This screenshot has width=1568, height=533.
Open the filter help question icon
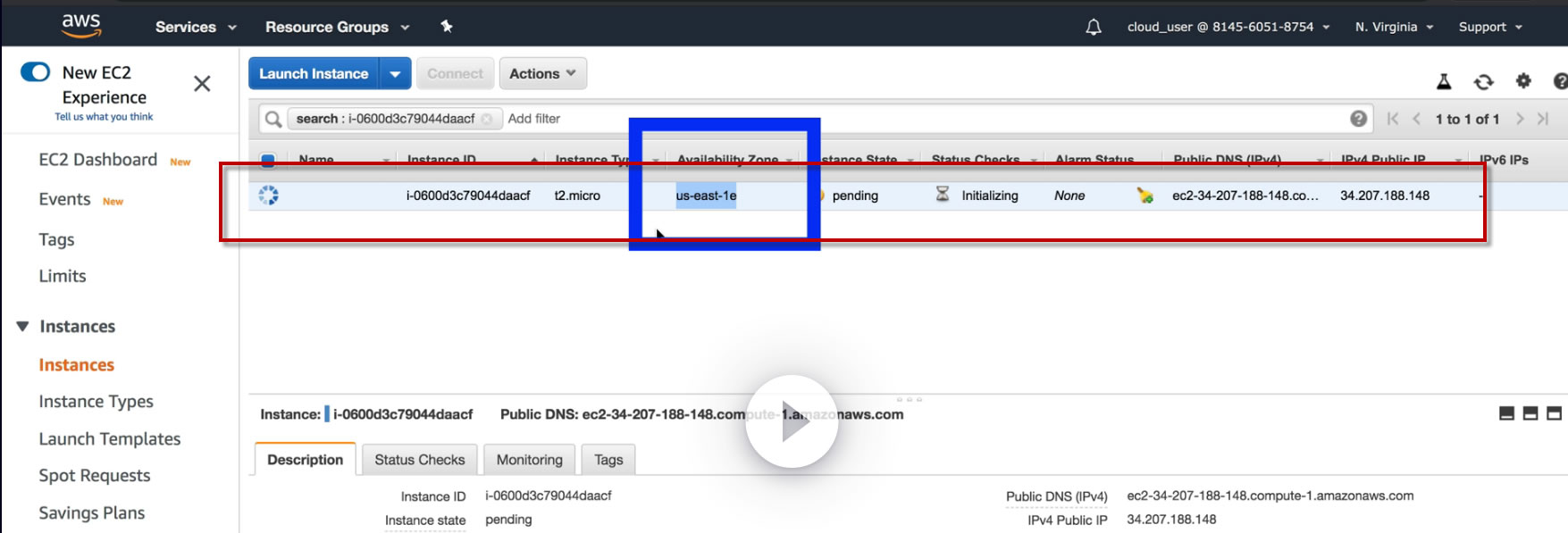[x=1358, y=119]
